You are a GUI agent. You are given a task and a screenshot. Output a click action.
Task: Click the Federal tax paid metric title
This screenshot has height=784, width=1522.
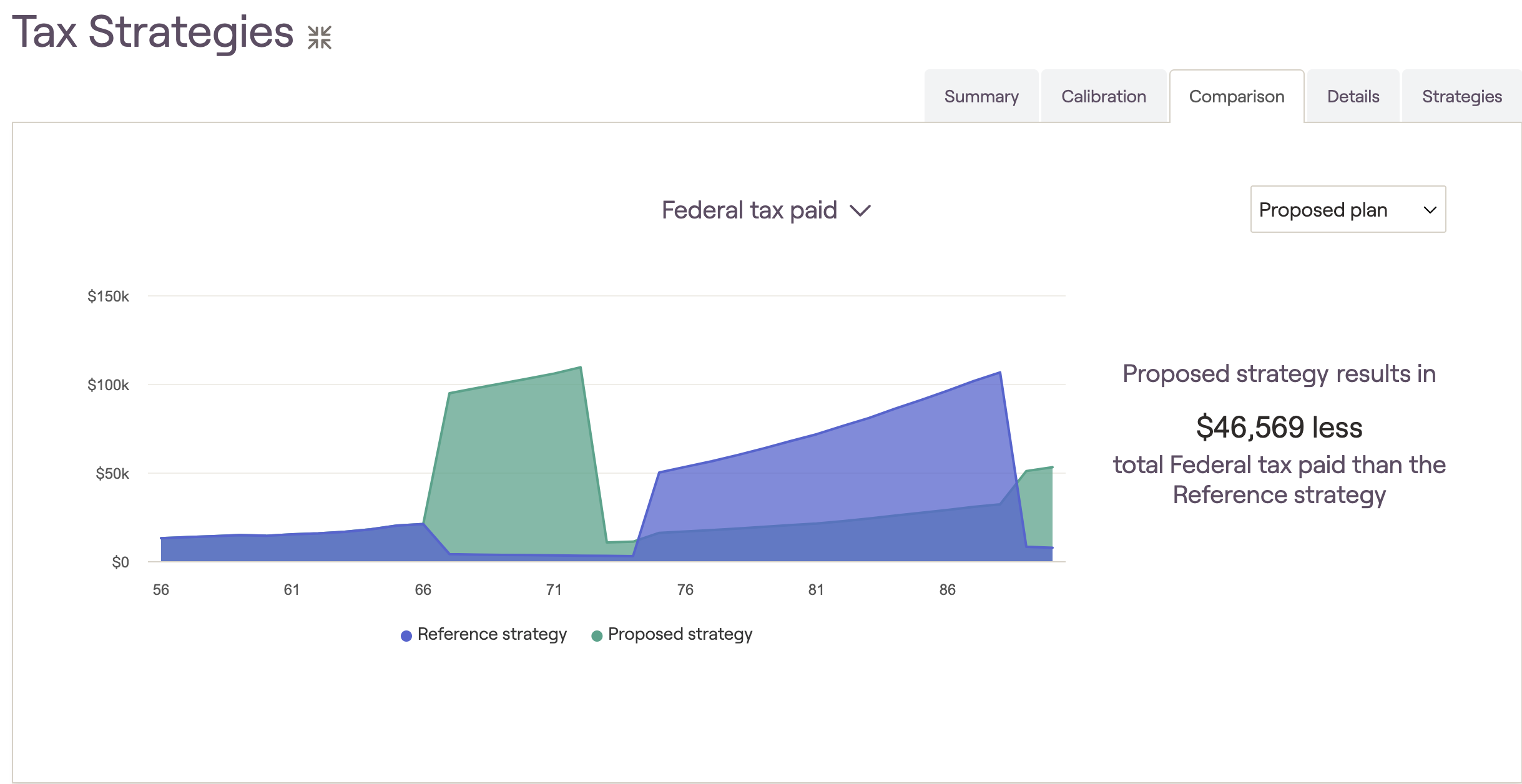tap(749, 210)
